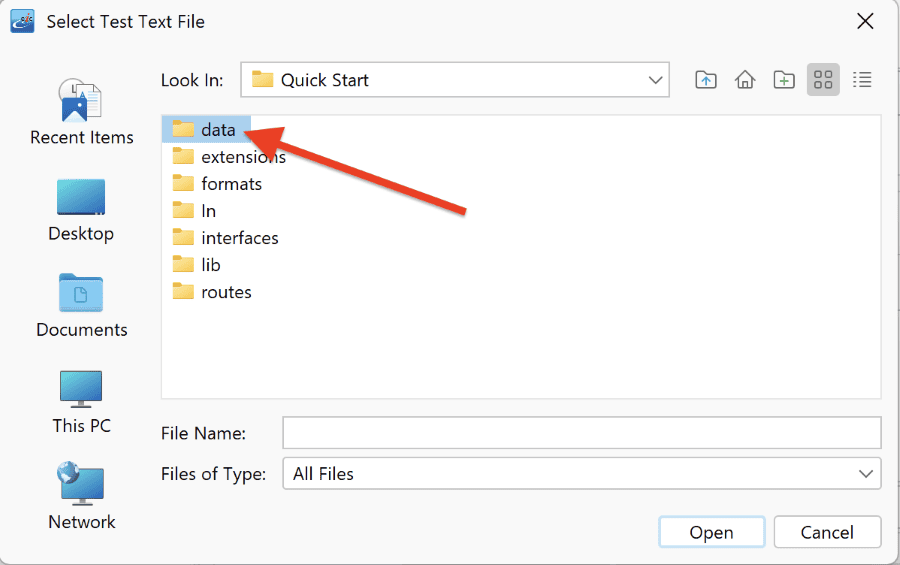Image resolution: width=900 pixels, height=565 pixels.
Task: Go to the Desktop location
Action: (81, 210)
